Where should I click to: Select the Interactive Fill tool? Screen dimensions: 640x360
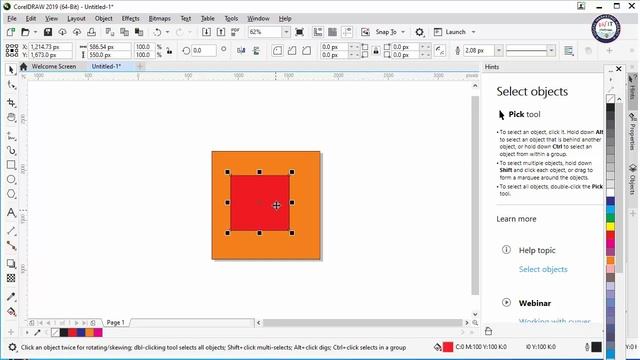tap(11, 312)
